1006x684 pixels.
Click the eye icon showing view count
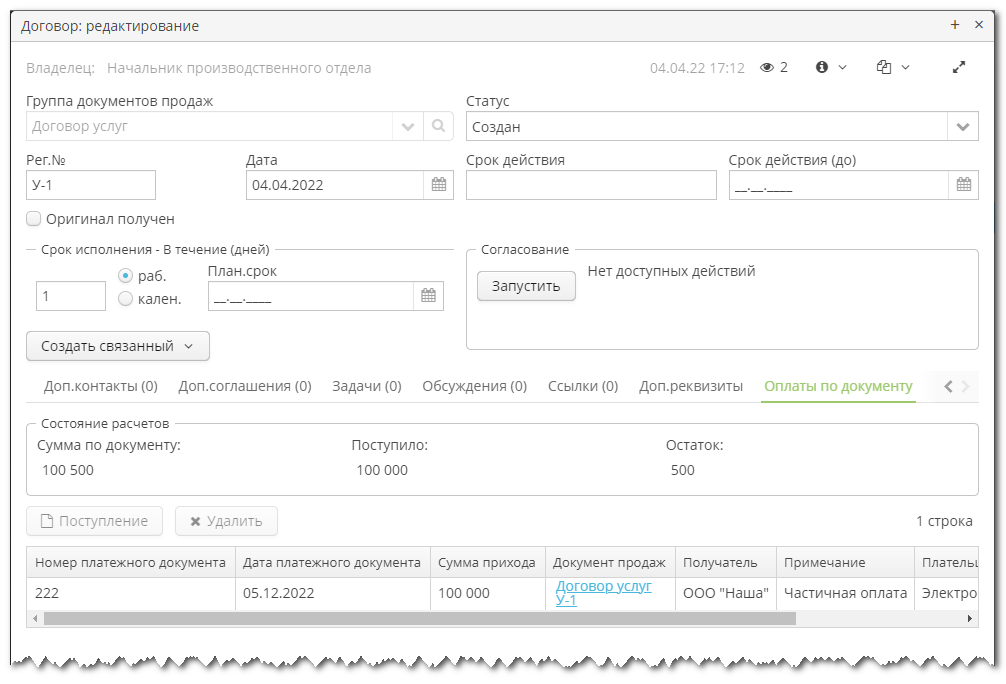[765, 67]
